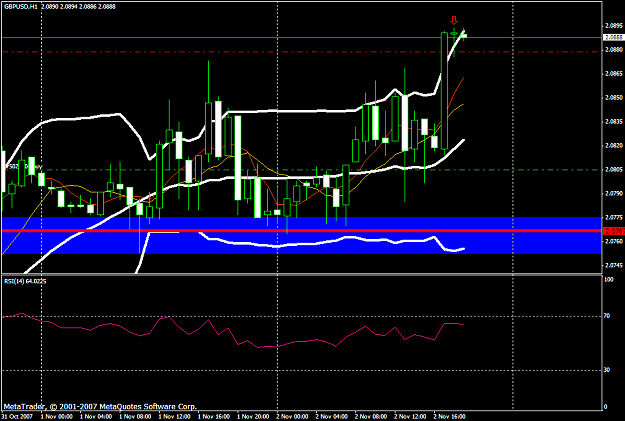Click the 2.0865 price axis label
This screenshot has width=625, height=421.
613,74
